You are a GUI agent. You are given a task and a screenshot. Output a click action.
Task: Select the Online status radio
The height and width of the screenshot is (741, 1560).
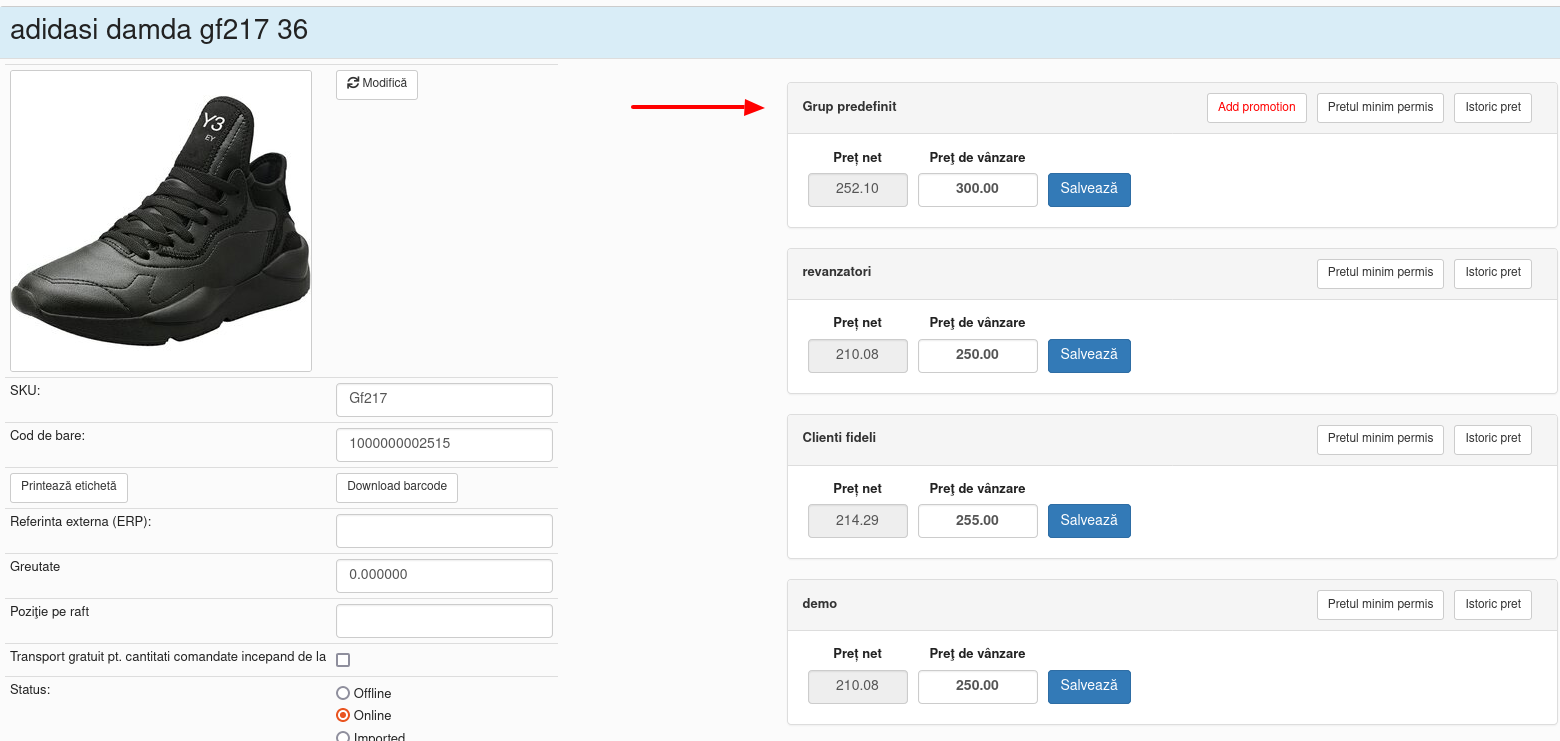coord(343,715)
